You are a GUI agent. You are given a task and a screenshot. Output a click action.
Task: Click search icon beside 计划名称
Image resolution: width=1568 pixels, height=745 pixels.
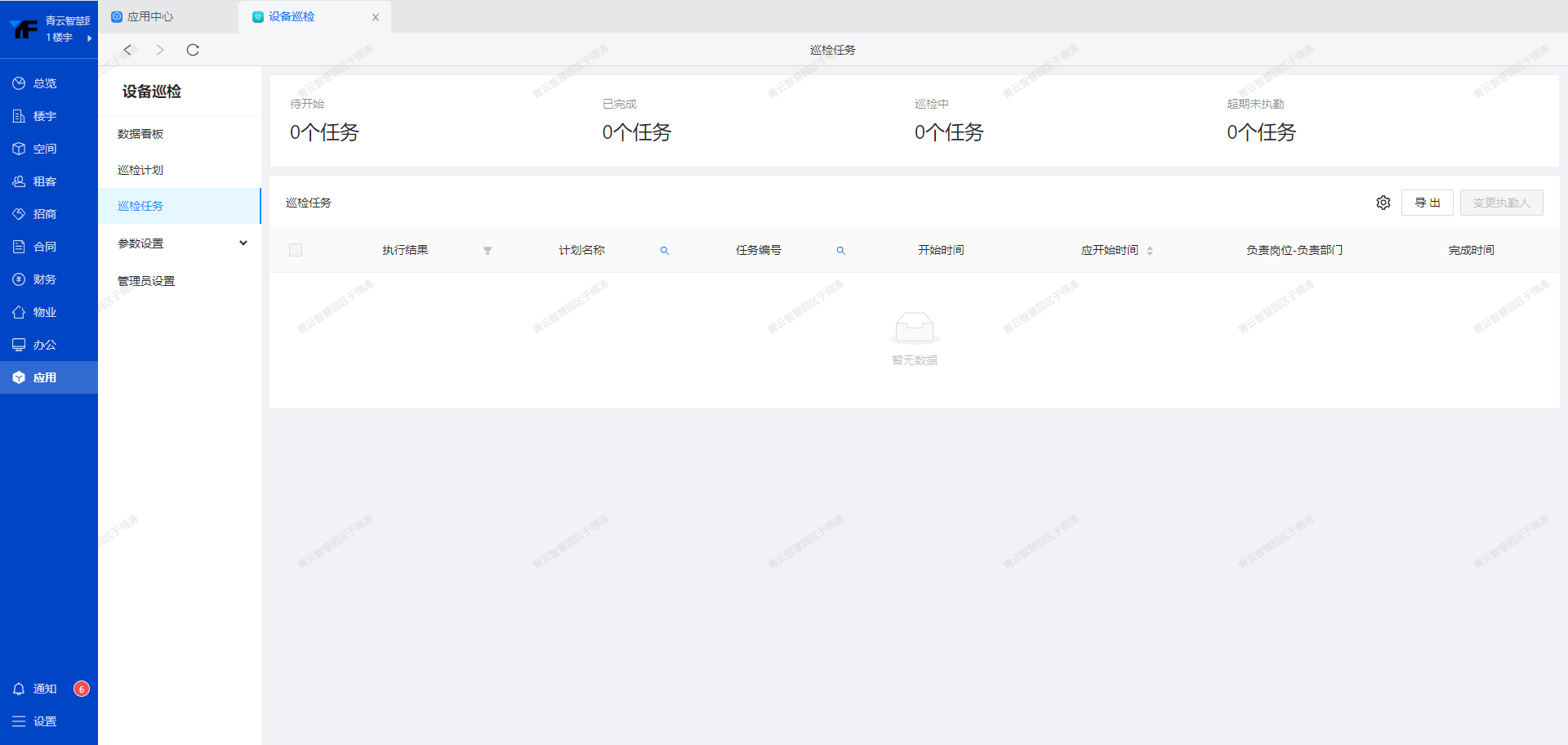click(665, 251)
